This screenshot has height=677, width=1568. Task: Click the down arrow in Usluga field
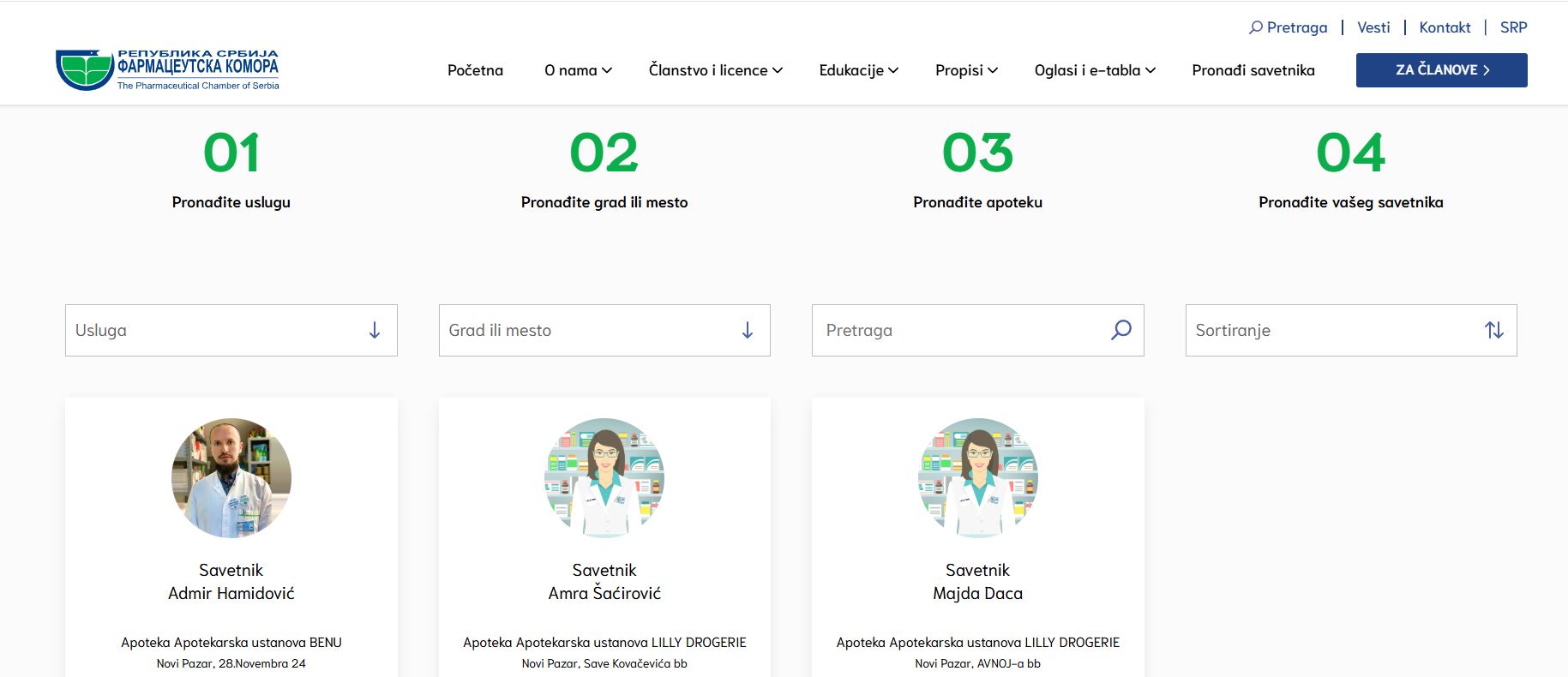[x=375, y=330]
